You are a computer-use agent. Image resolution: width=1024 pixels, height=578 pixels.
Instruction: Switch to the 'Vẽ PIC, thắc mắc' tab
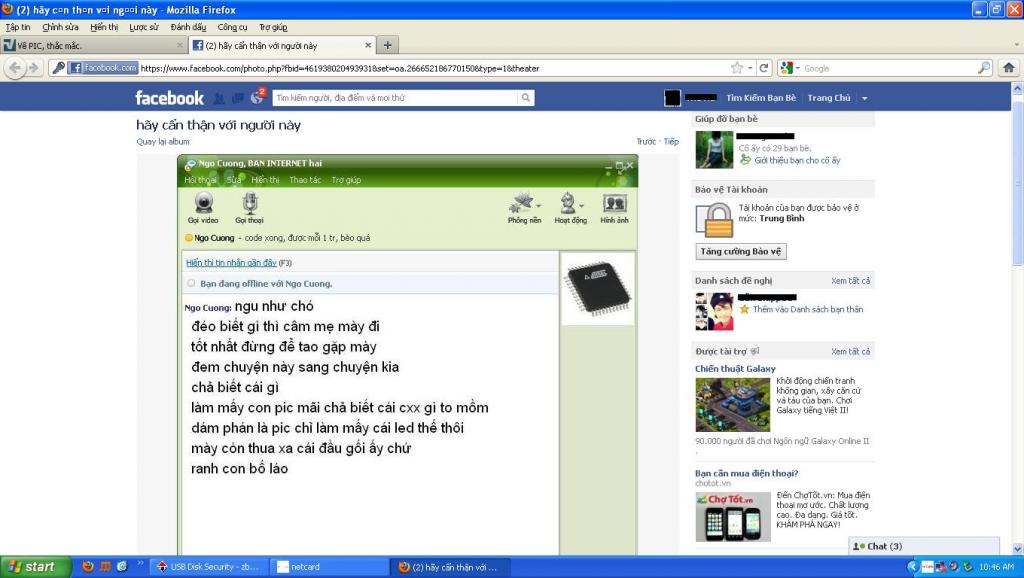[x=93, y=46]
